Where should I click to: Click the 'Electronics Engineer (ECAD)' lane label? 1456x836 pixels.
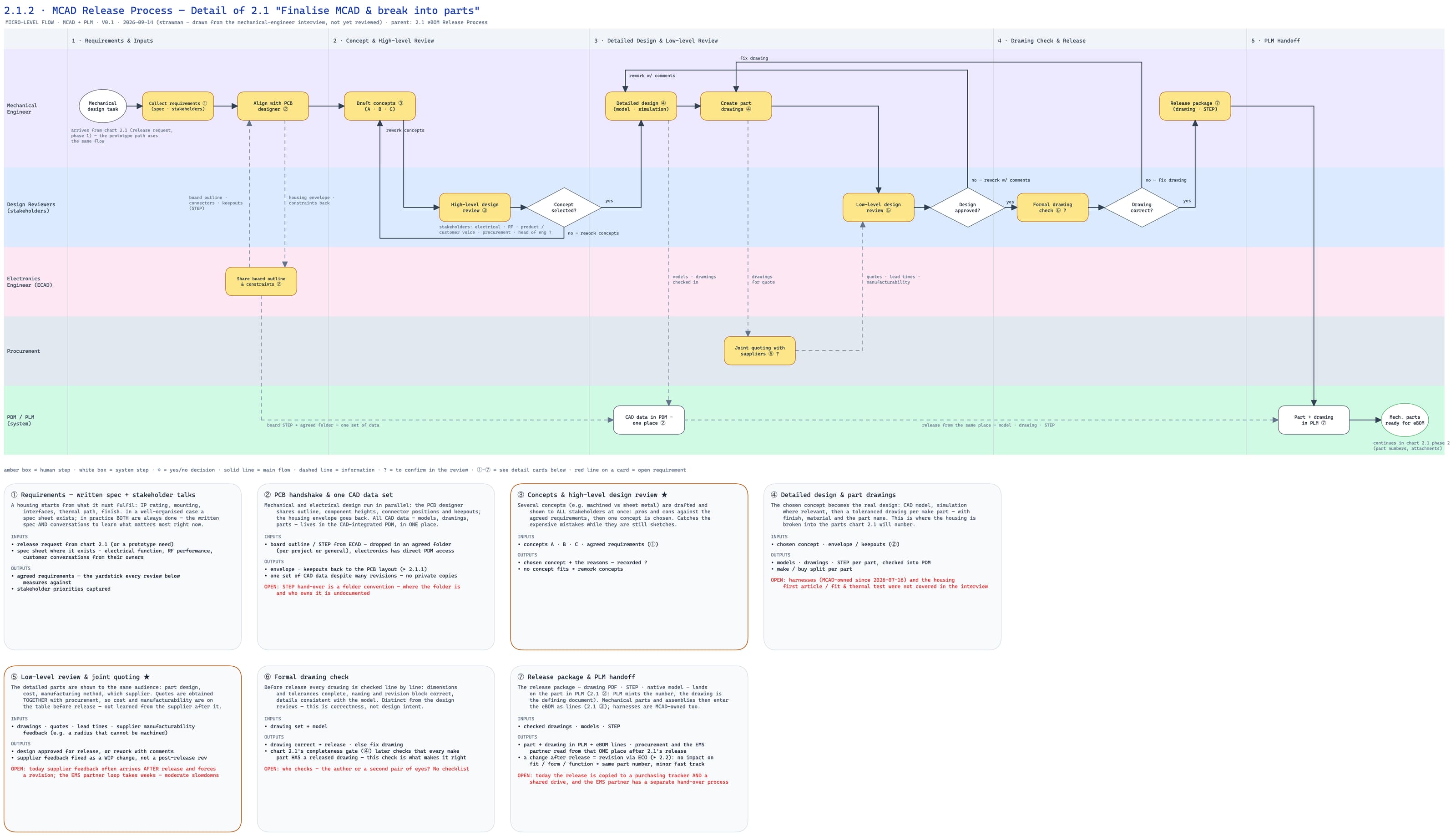pos(30,282)
